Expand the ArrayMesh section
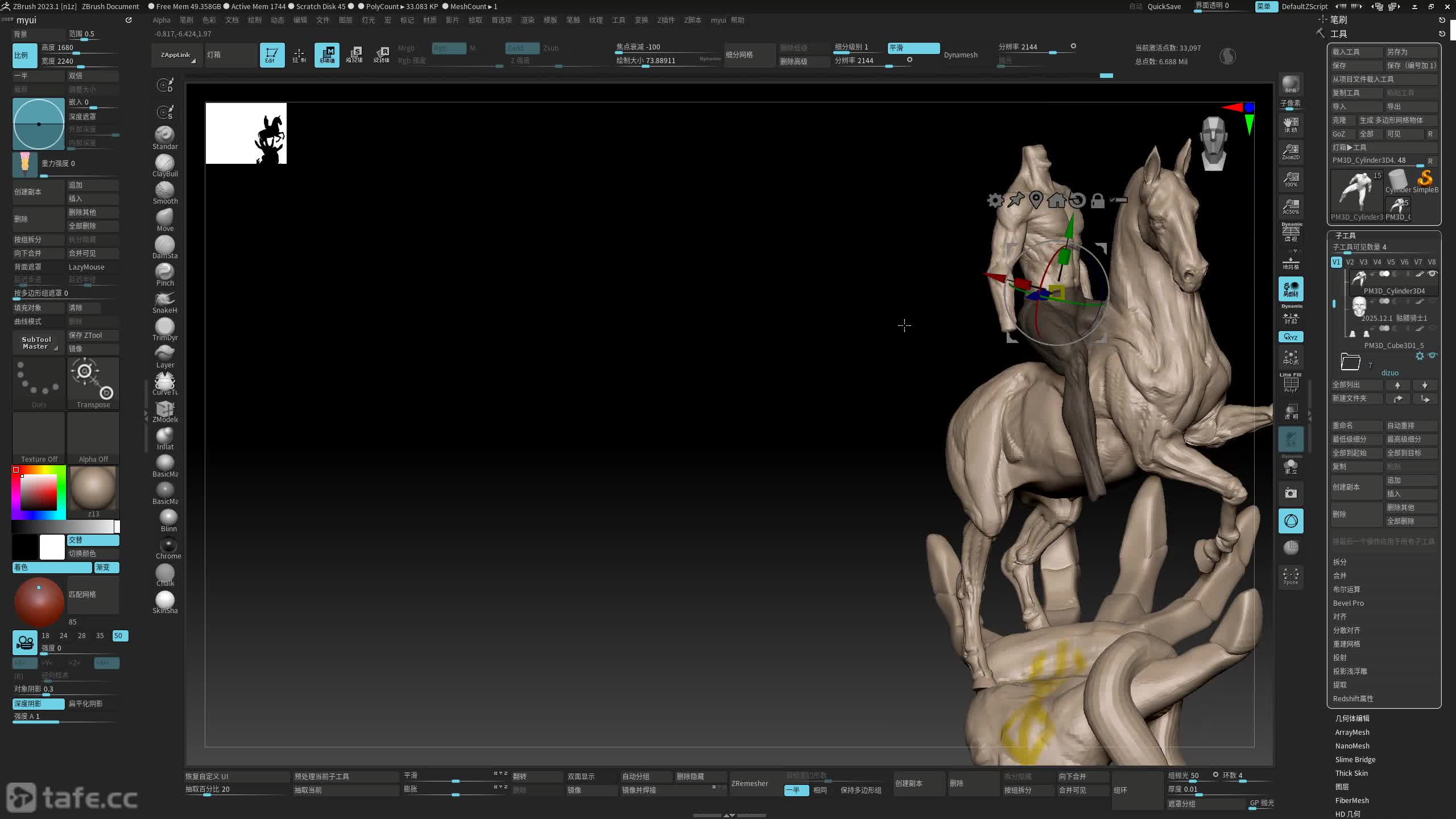 point(1352,732)
